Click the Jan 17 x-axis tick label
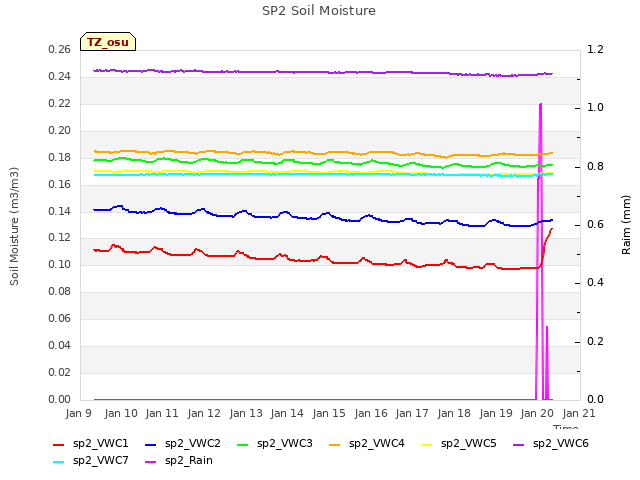Image resolution: width=640 pixels, height=480 pixels. coord(412,413)
